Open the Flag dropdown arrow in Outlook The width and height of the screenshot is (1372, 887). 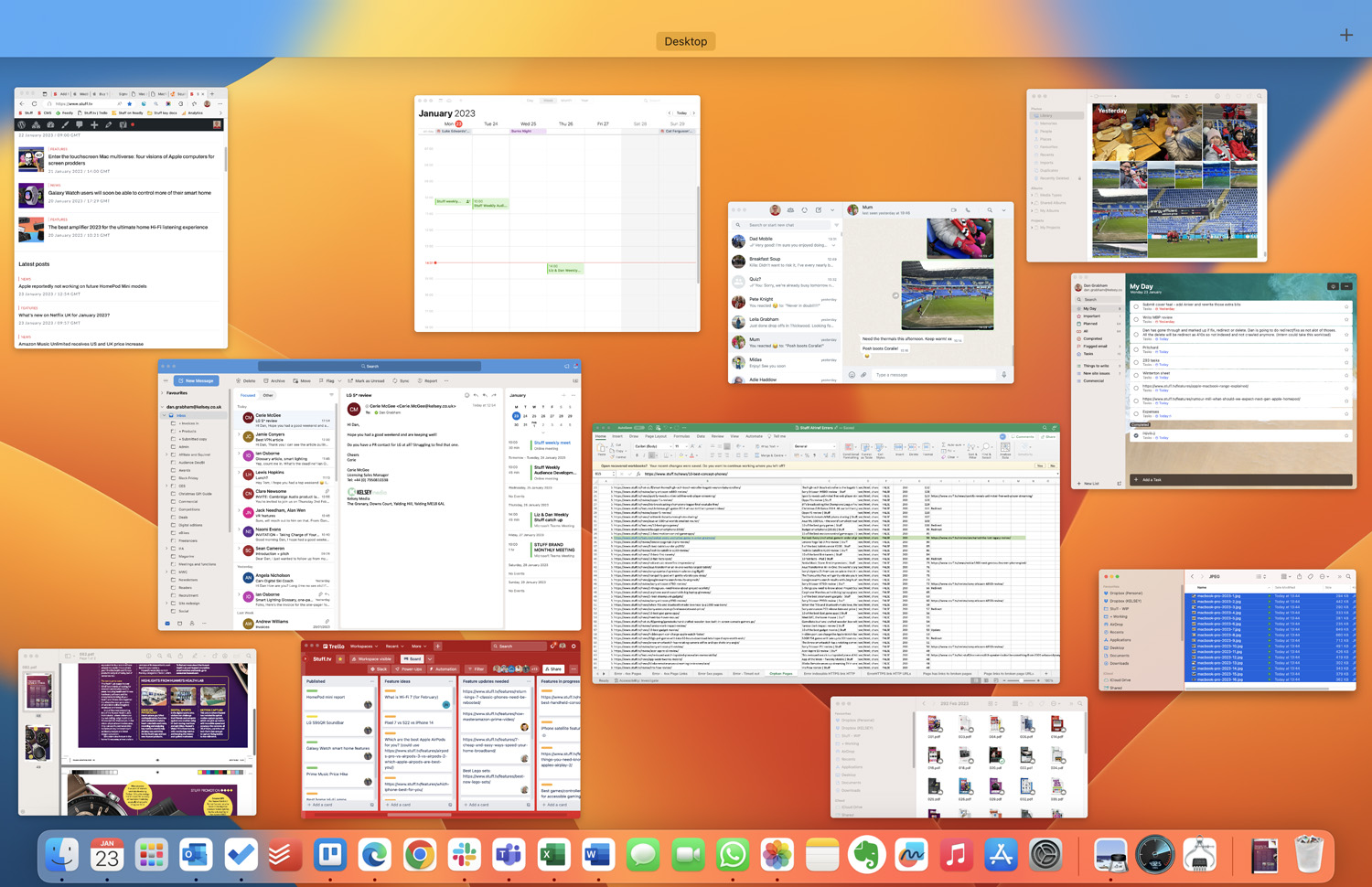click(x=339, y=380)
